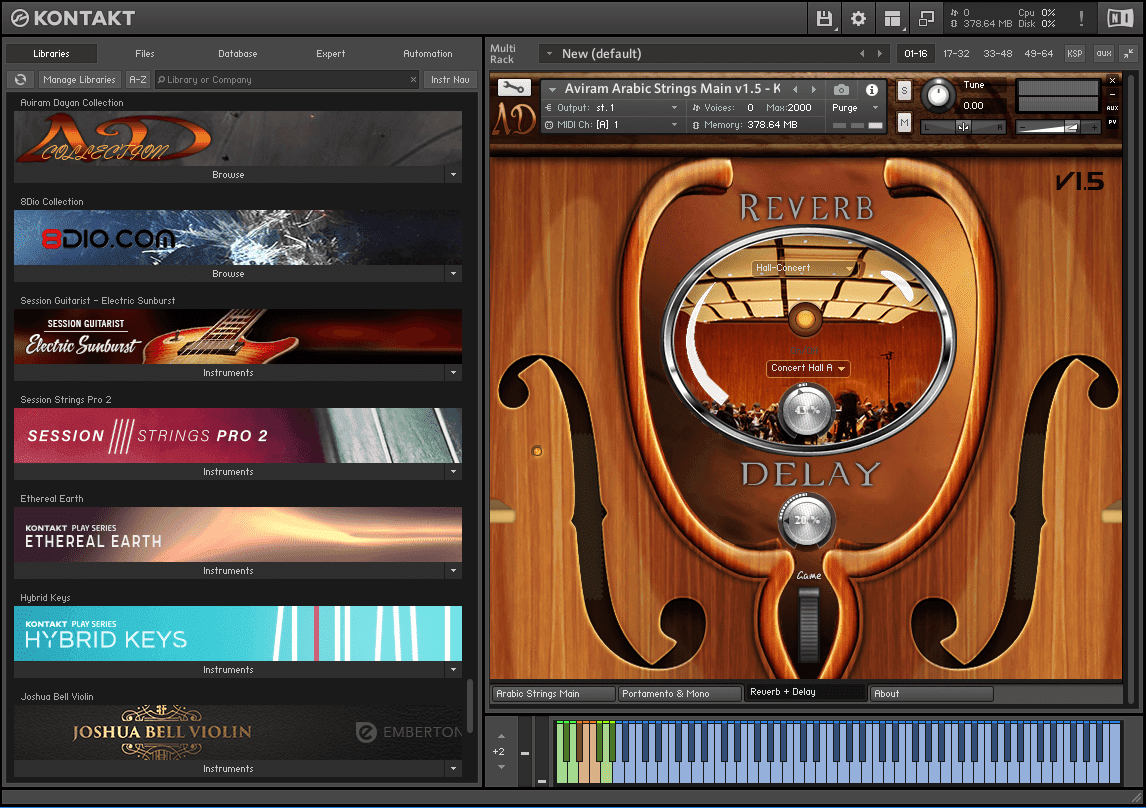Select next instrument arrow in instrument header
The image size is (1146, 808).
tap(813, 89)
